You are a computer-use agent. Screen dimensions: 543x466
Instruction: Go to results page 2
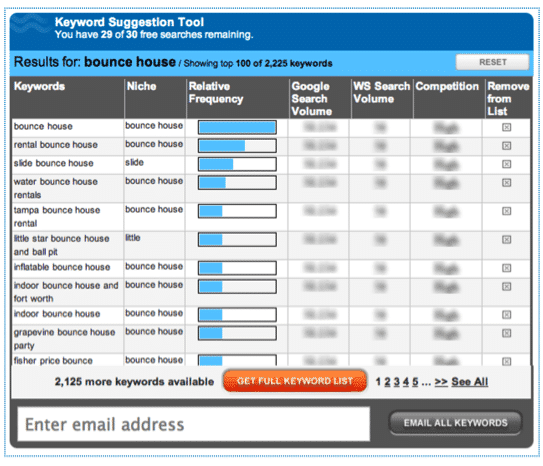pos(387,382)
